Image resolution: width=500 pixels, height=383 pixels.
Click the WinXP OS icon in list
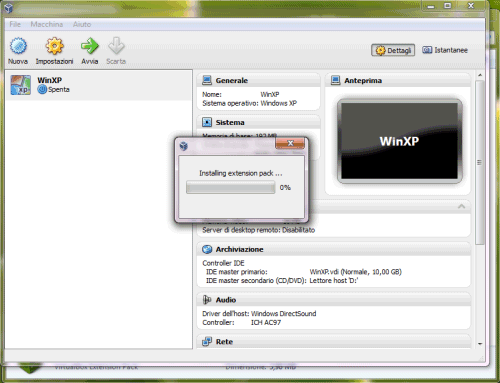[21, 85]
